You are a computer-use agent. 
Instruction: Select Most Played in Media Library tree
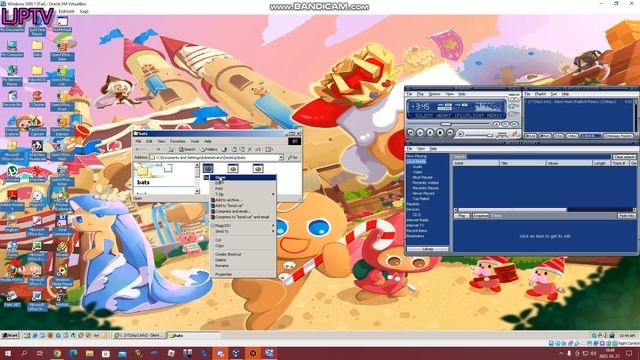click(x=422, y=178)
